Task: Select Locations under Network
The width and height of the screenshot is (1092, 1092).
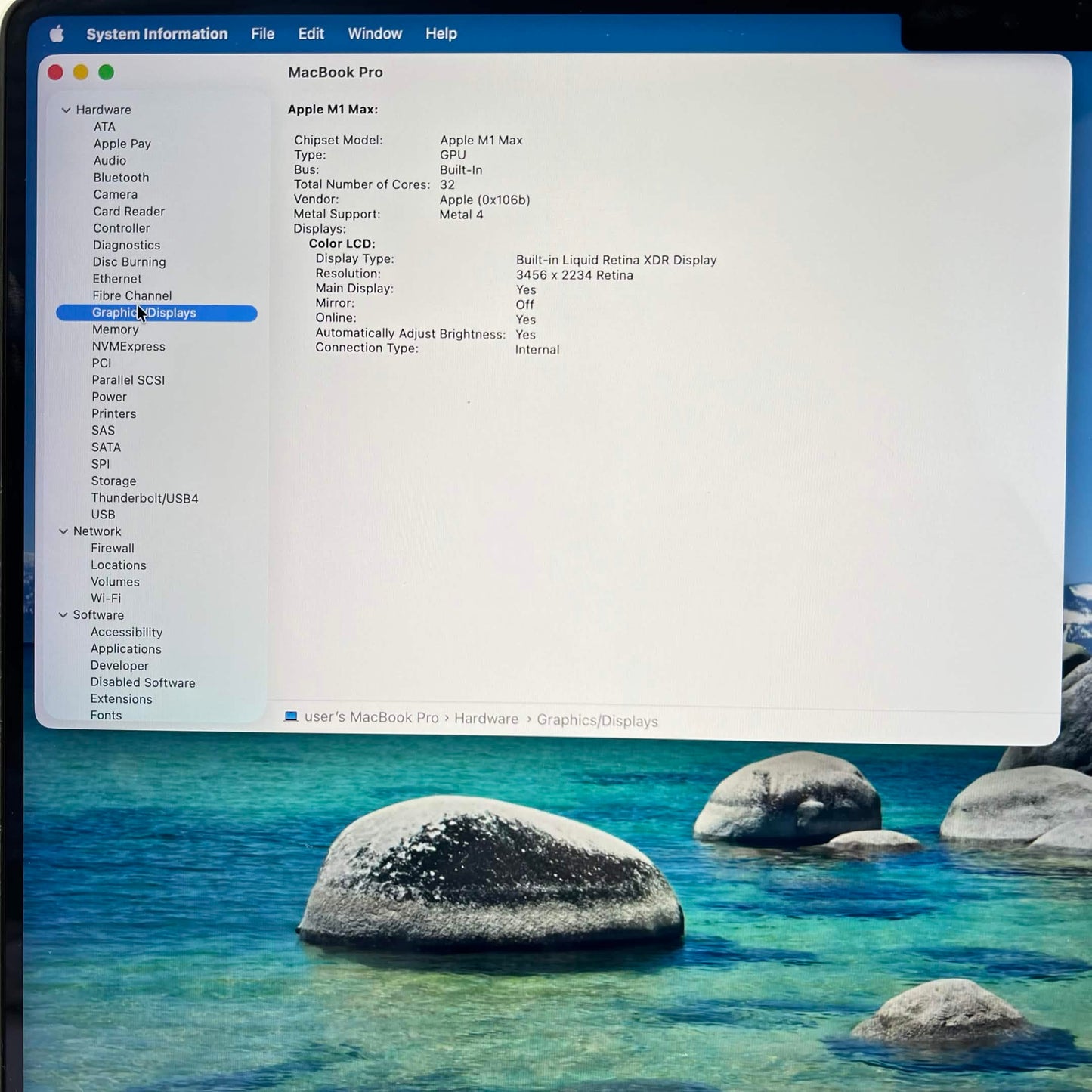Action: click(119, 565)
